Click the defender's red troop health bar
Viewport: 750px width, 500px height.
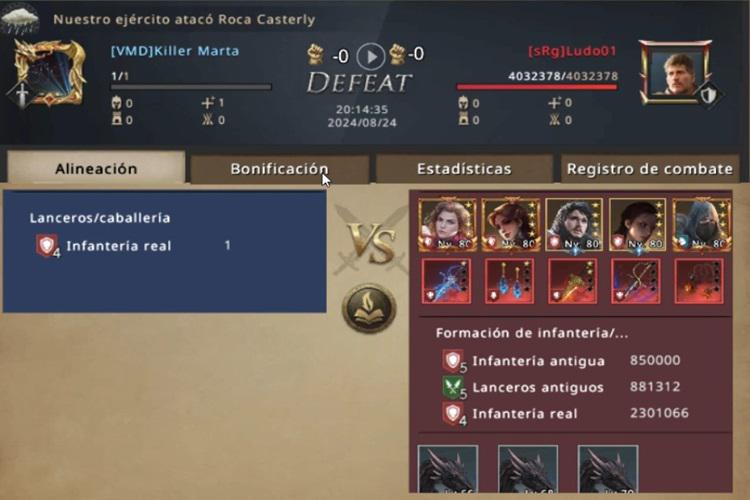[x=537, y=87]
